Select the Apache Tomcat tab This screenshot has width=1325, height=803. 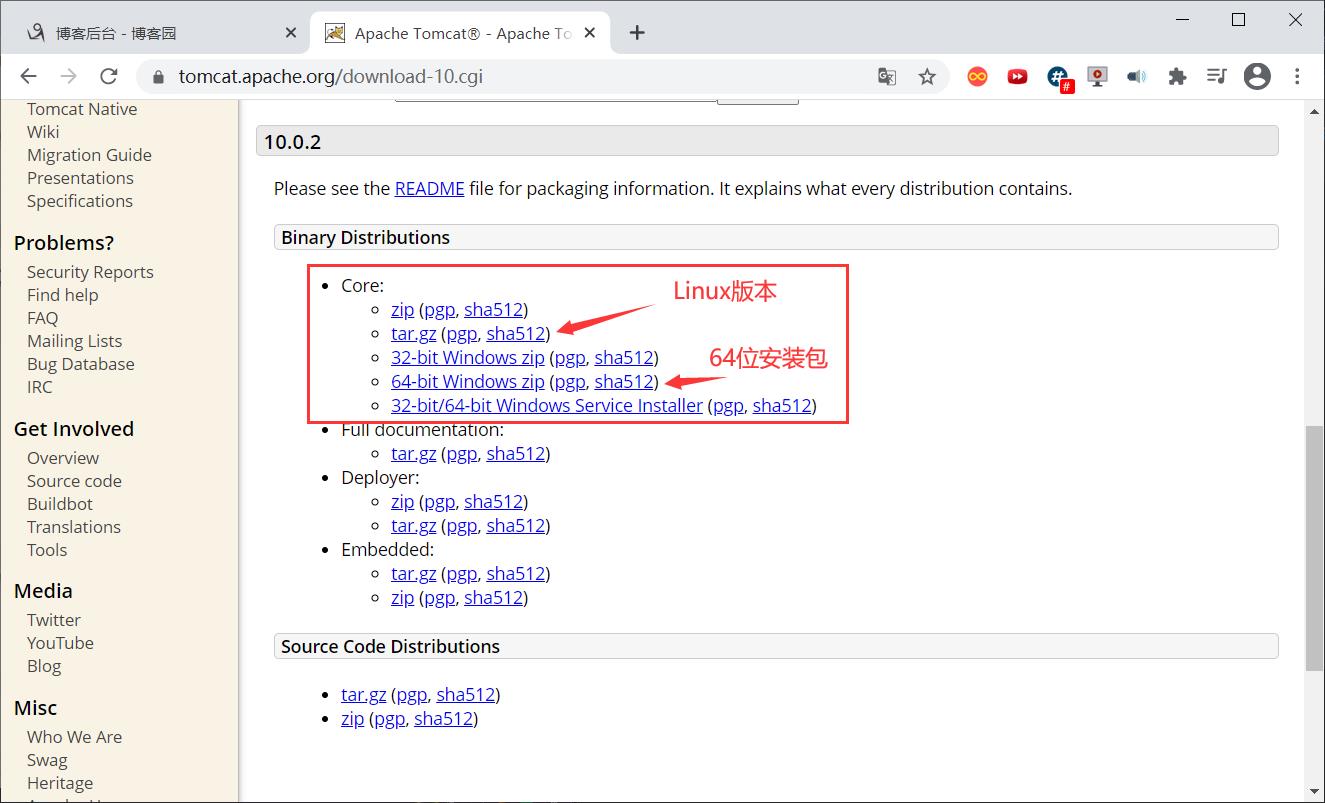click(460, 33)
